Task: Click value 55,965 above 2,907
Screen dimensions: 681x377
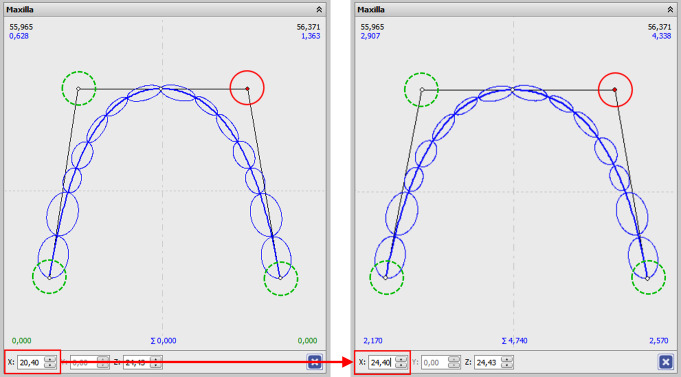Action: (x=372, y=27)
